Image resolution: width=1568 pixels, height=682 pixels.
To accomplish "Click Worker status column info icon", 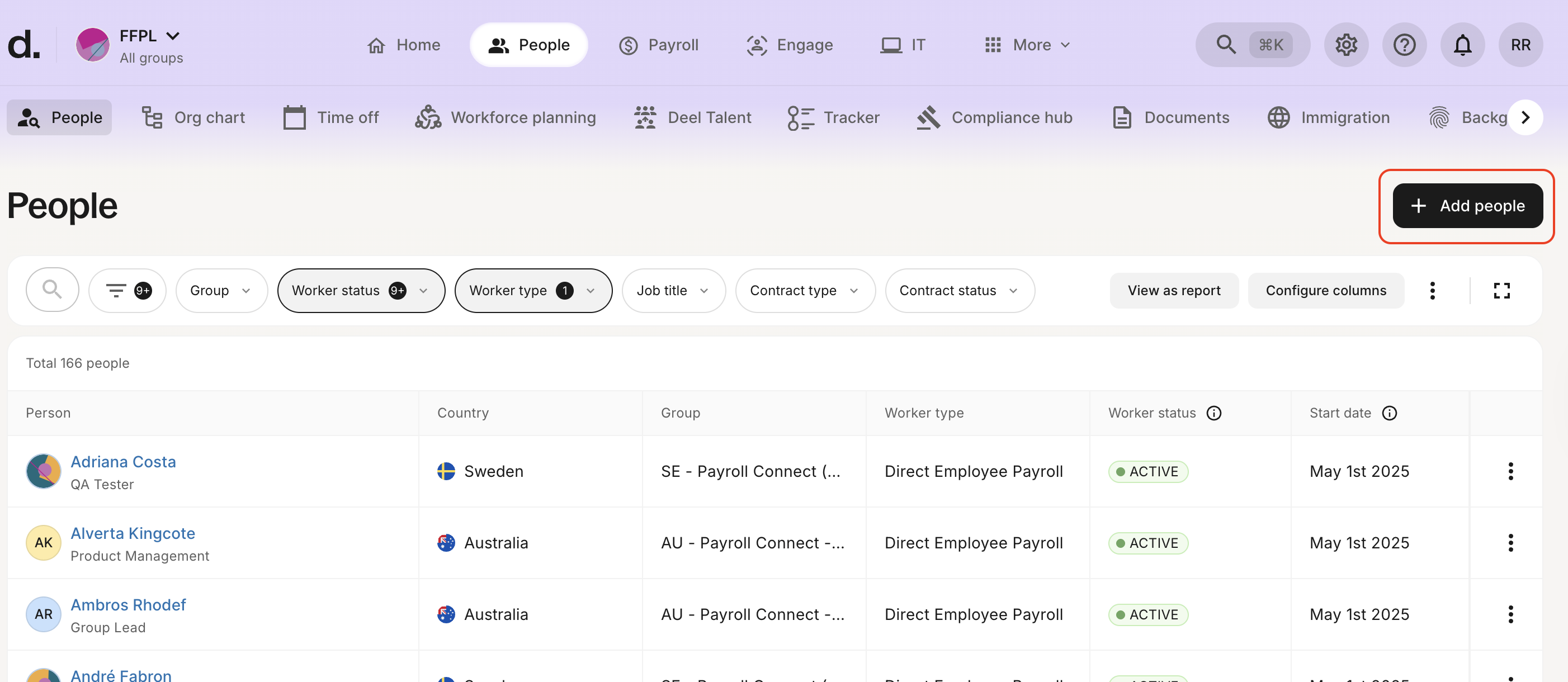I will pos(1213,413).
